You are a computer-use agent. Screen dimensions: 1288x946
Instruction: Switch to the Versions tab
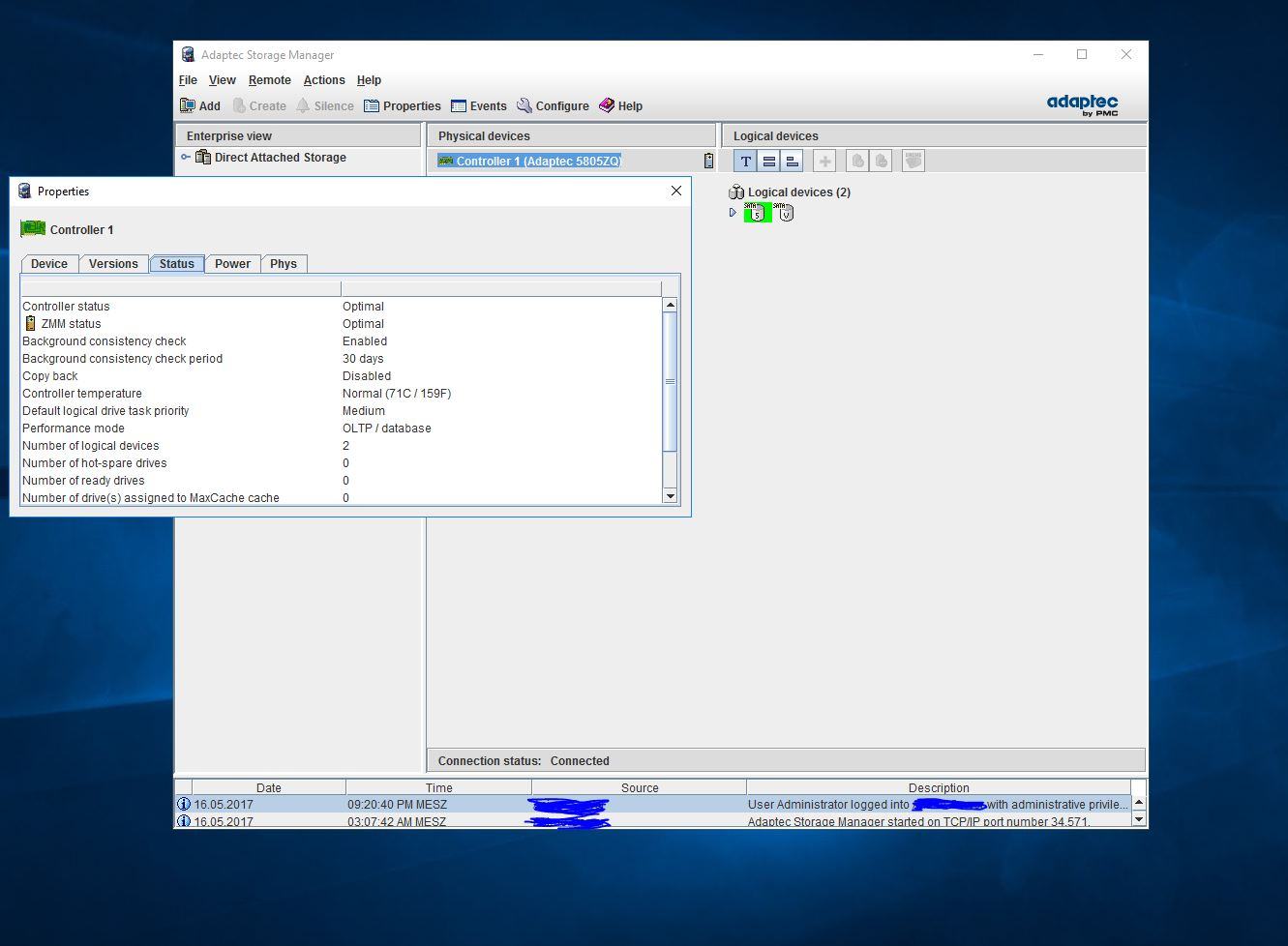pos(113,264)
